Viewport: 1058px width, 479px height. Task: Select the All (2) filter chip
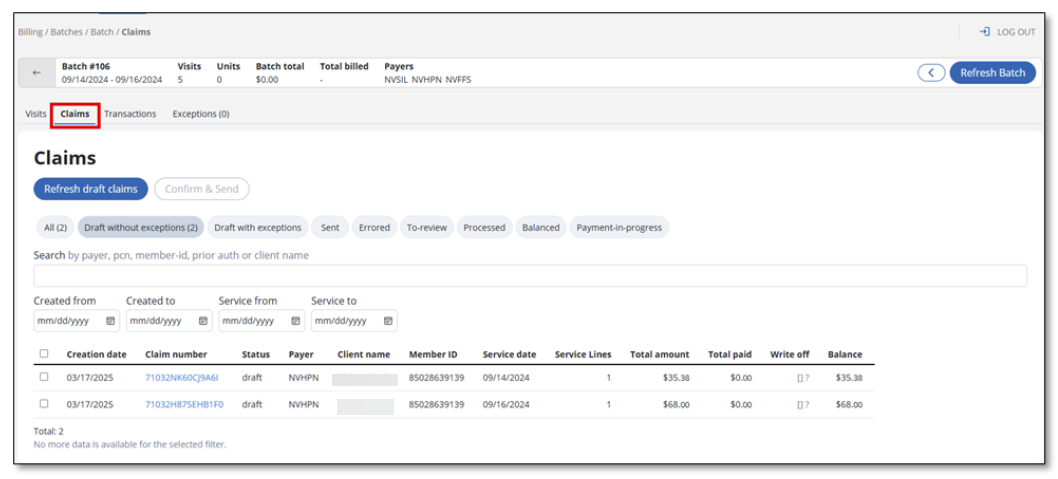(x=55, y=228)
